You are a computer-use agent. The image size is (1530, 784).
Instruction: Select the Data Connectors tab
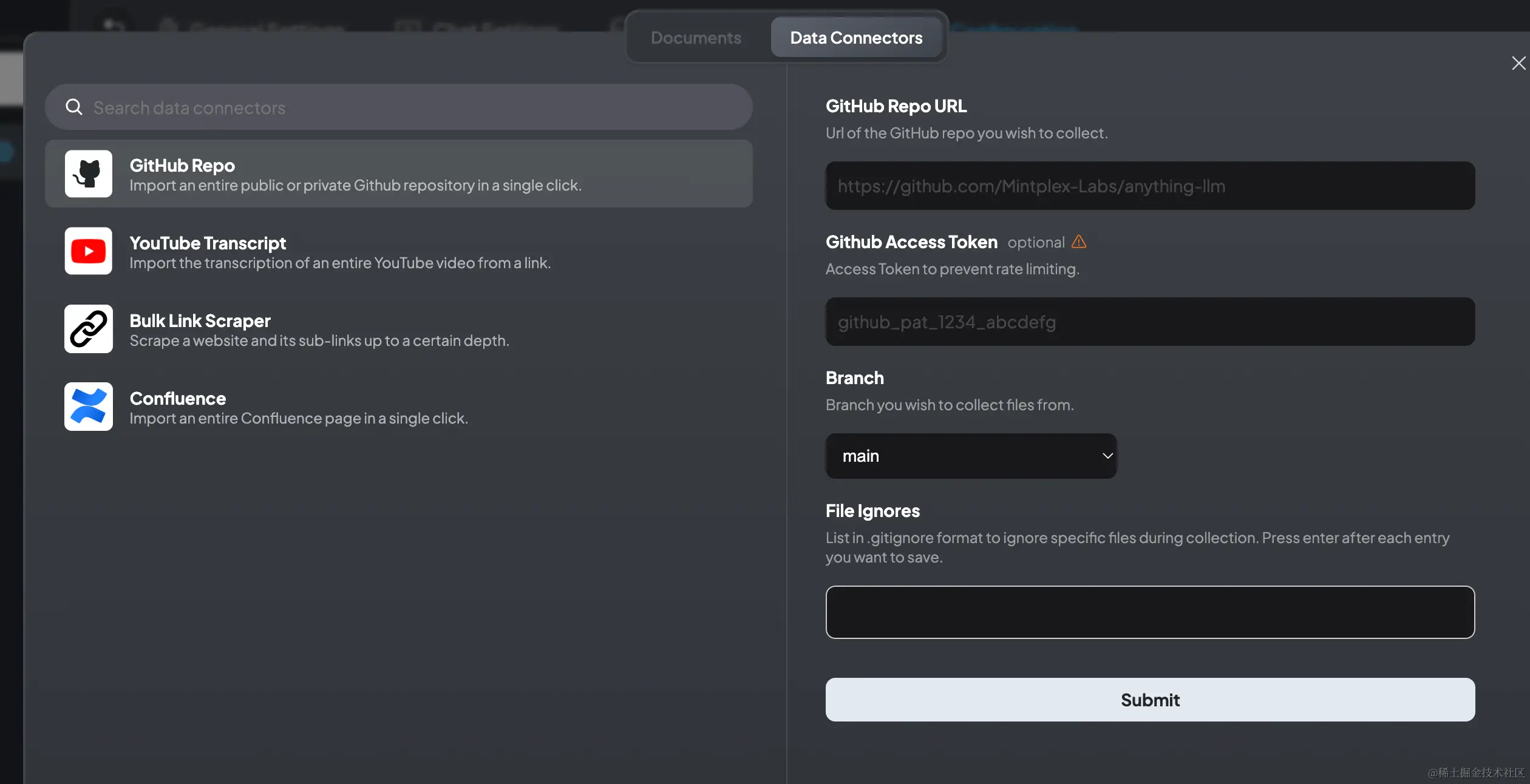pos(856,38)
